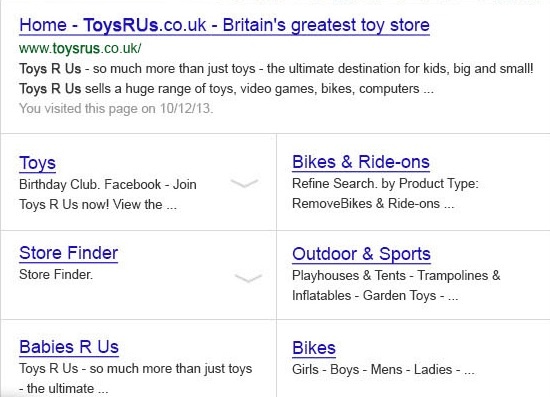Open the Babies R Us sitelink
Image resolution: width=550 pixels, height=397 pixels.
click(x=69, y=347)
